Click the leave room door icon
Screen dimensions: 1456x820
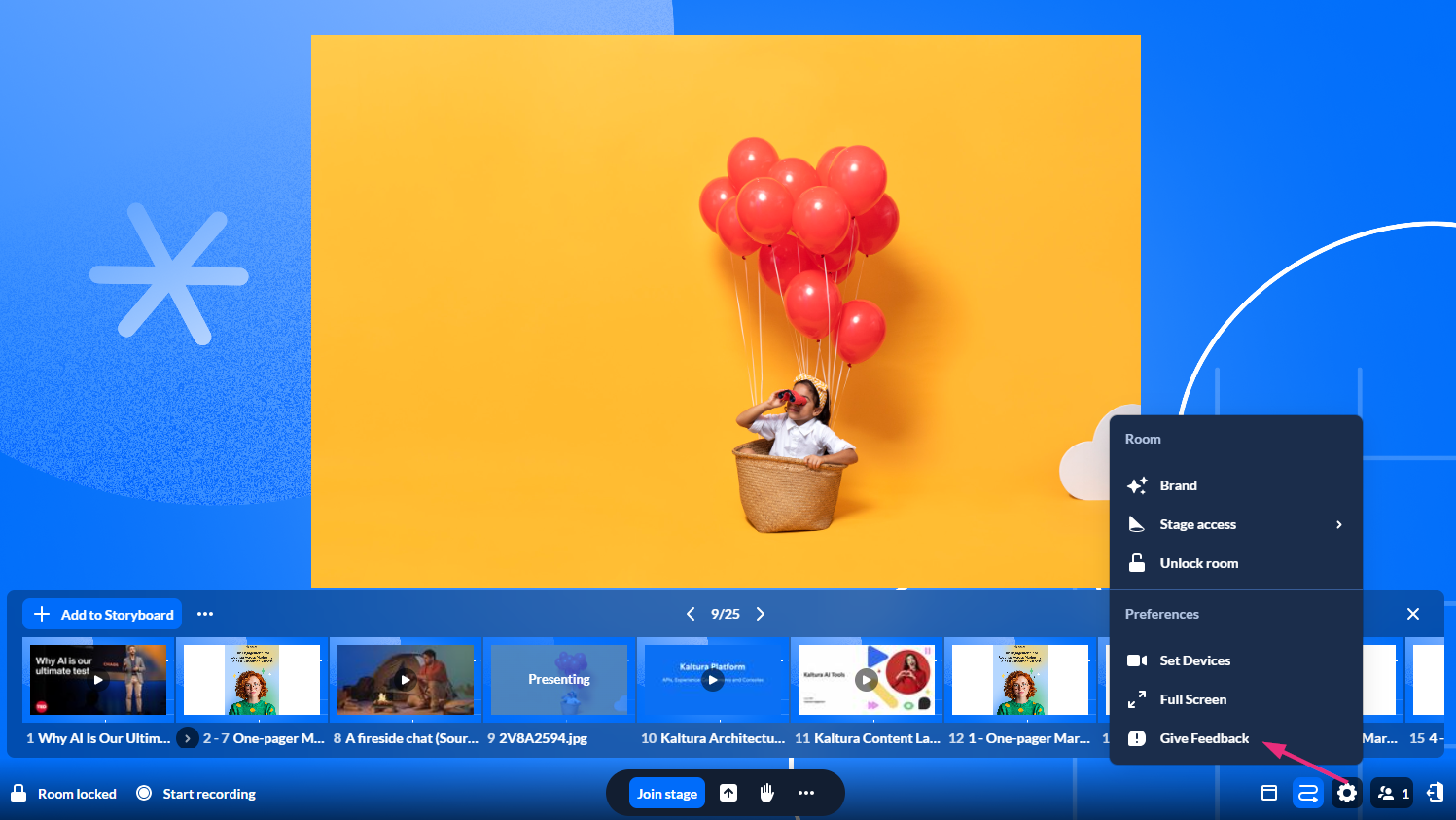[x=1435, y=794]
